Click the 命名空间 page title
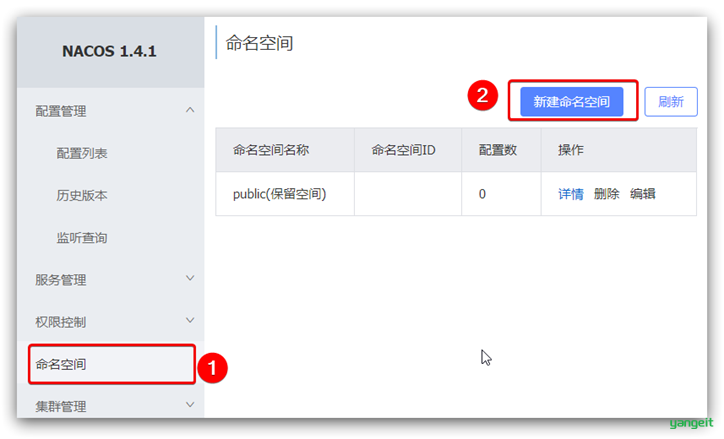Screen dimensions: 724x439 pyautogui.click(x=259, y=43)
